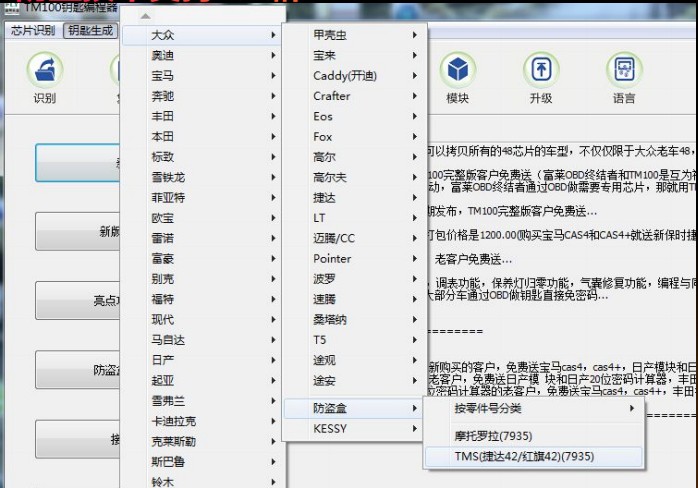The image size is (698, 488).
Task: Select 奥迪 in the brand menu
Action: pyautogui.click(x=201, y=56)
